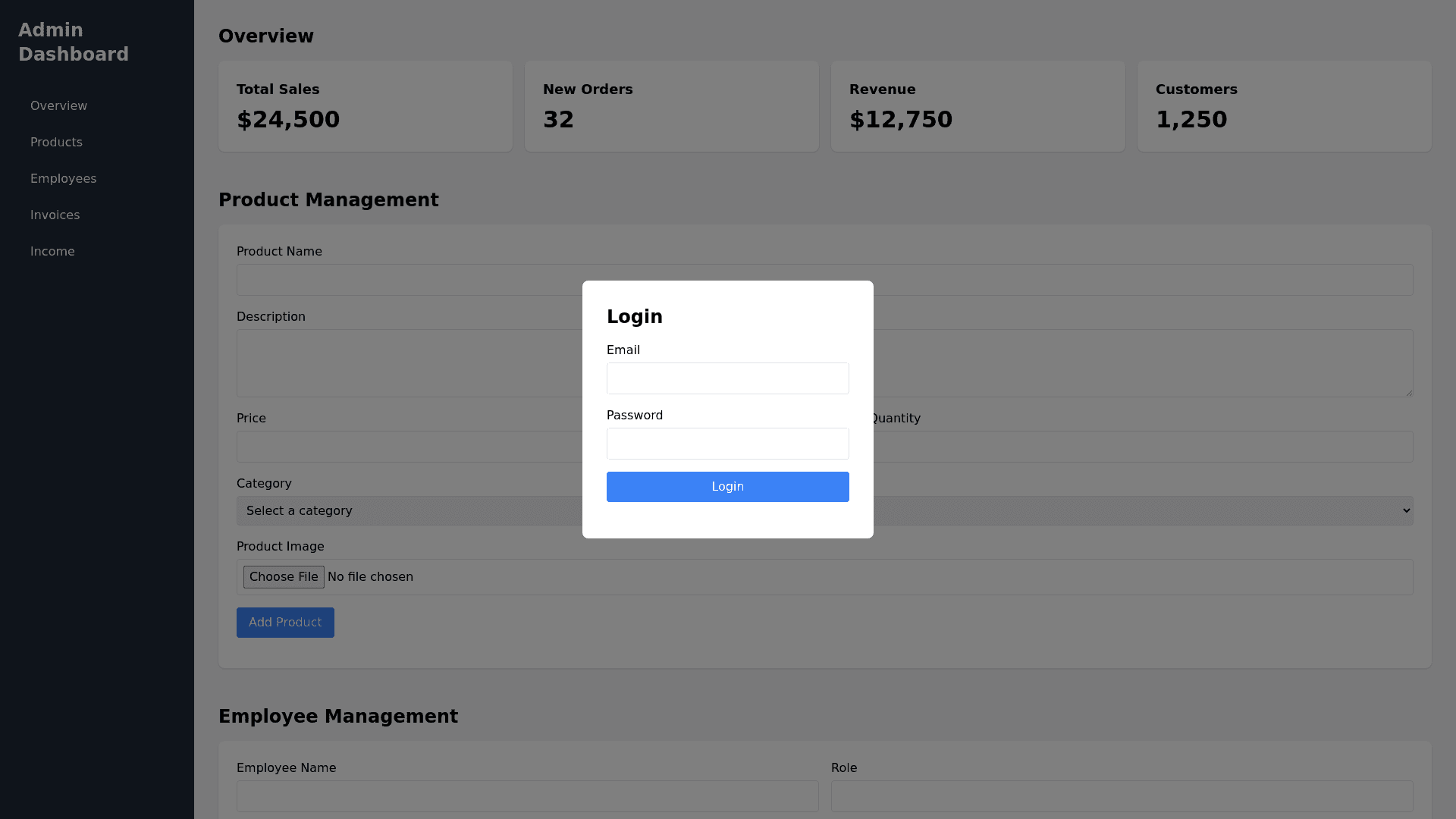Go to the Income section
This screenshot has height=819, width=1456.
(x=52, y=251)
